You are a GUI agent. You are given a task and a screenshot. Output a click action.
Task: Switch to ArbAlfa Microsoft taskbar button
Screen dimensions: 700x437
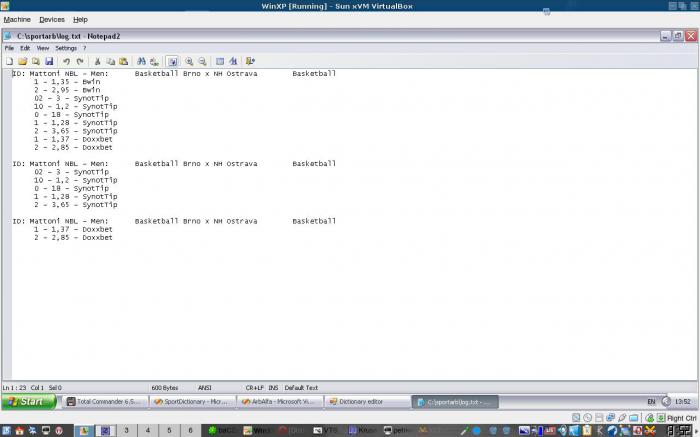click(280, 402)
